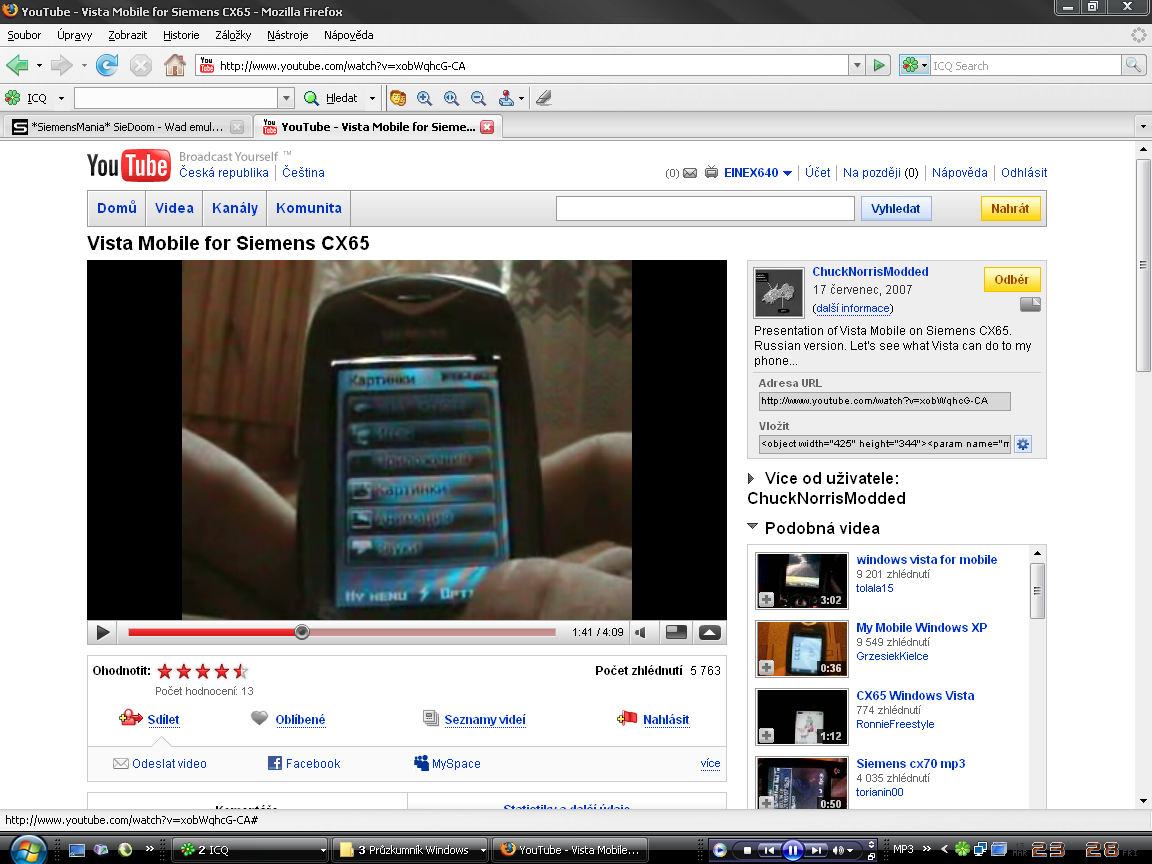Click the ICQ Search magnifier icon
Image resolution: width=1152 pixels, height=864 pixels.
[1133, 65]
